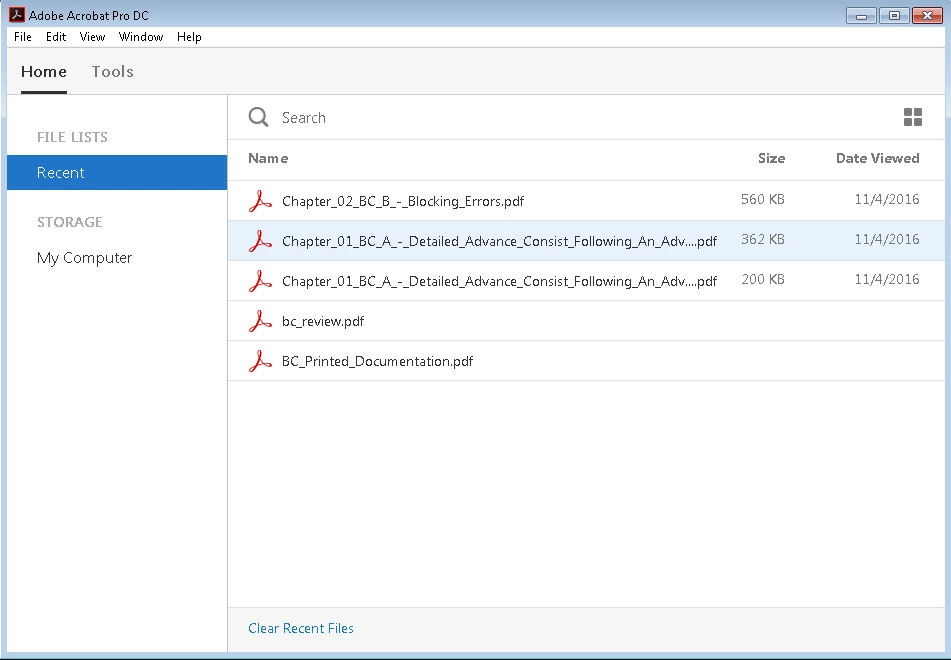Viewport: 951px width, 660px height.
Task: Click PDF icon of the 200 KB file
Action: click(x=260, y=281)
